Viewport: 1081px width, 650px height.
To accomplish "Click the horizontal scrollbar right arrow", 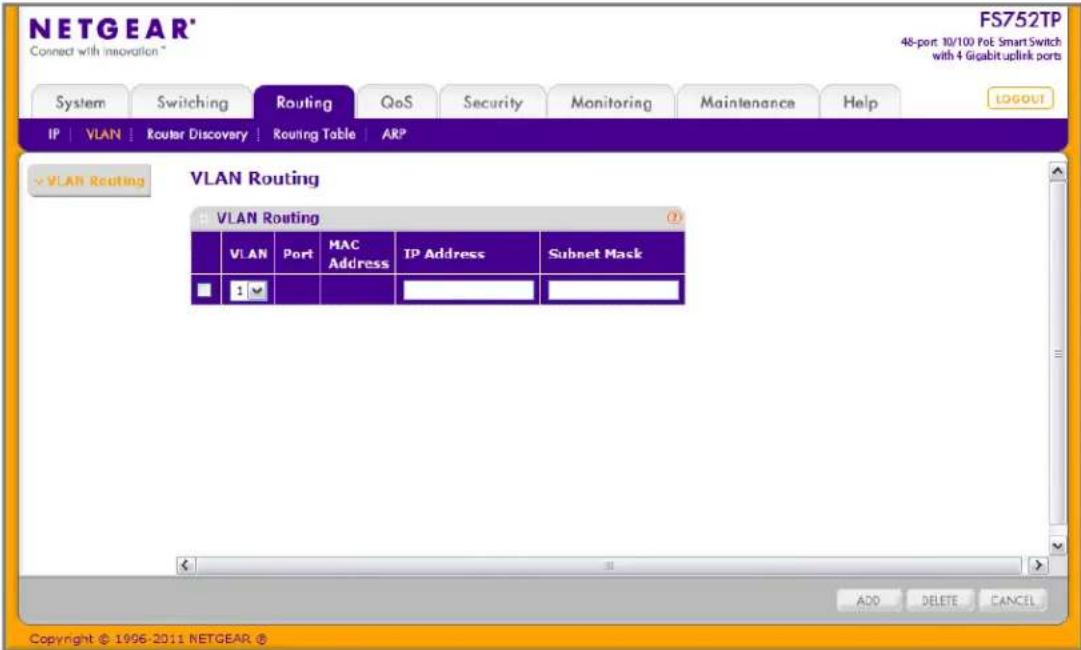I will 1038,565.
